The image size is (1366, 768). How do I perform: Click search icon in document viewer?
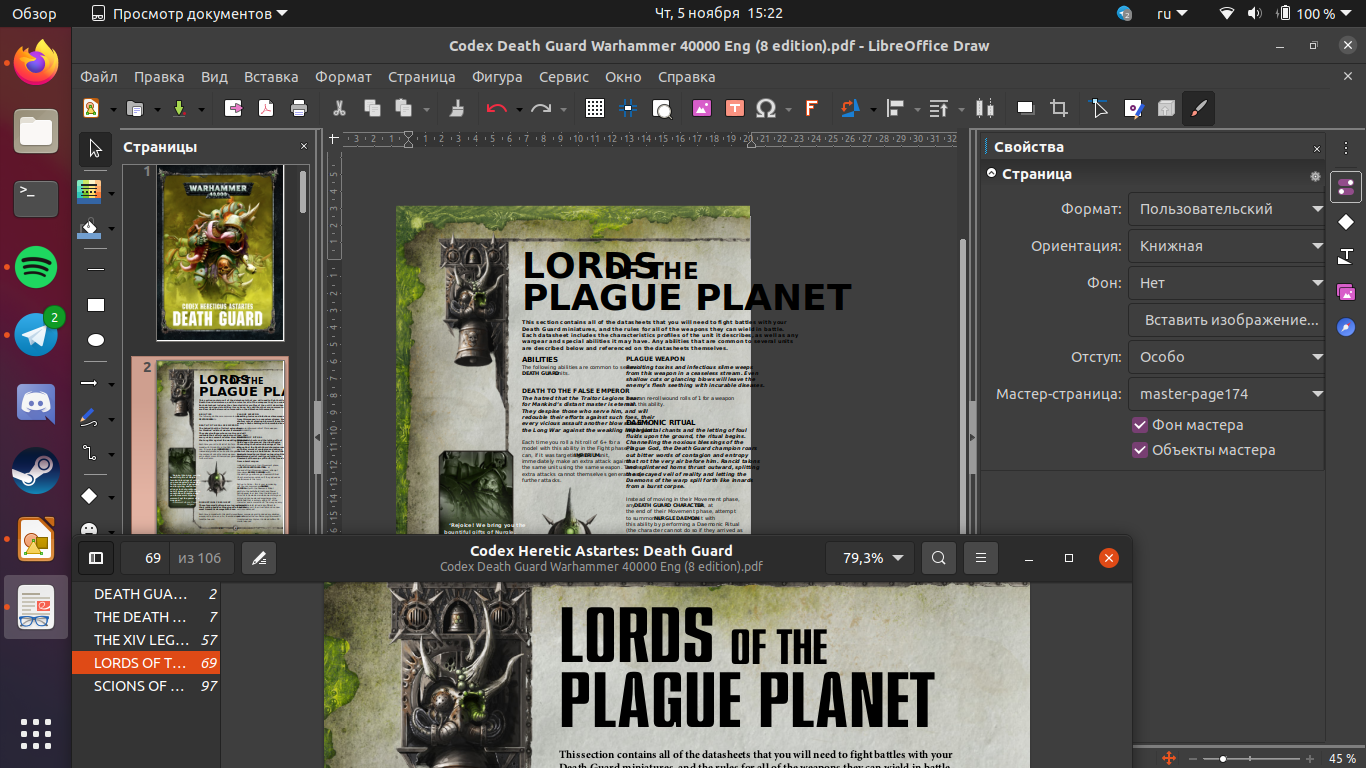click(x=938, y=558)
